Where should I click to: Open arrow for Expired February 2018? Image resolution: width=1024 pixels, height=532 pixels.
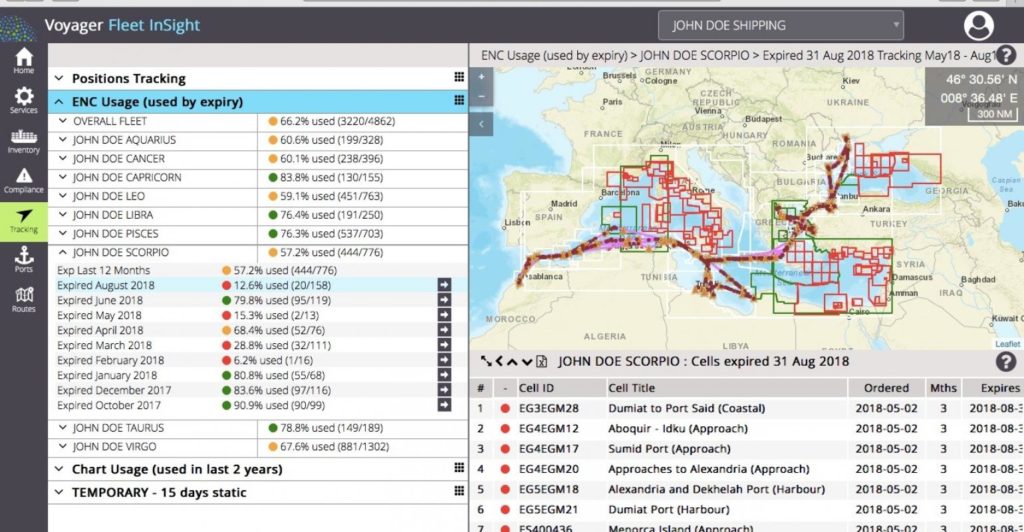(x=444, y=360)
